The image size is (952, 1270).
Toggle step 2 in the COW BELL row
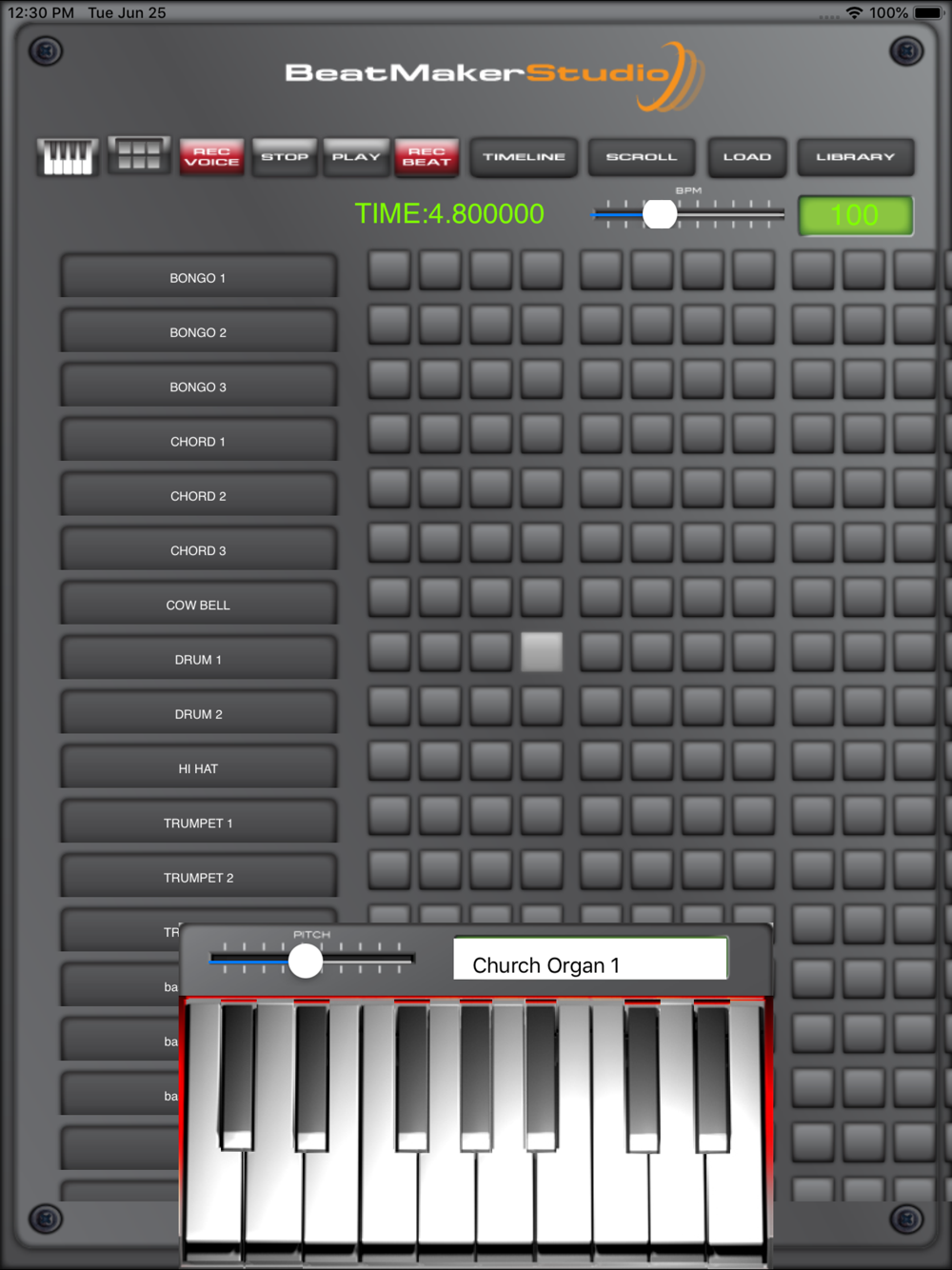click(x=440, y=597)
